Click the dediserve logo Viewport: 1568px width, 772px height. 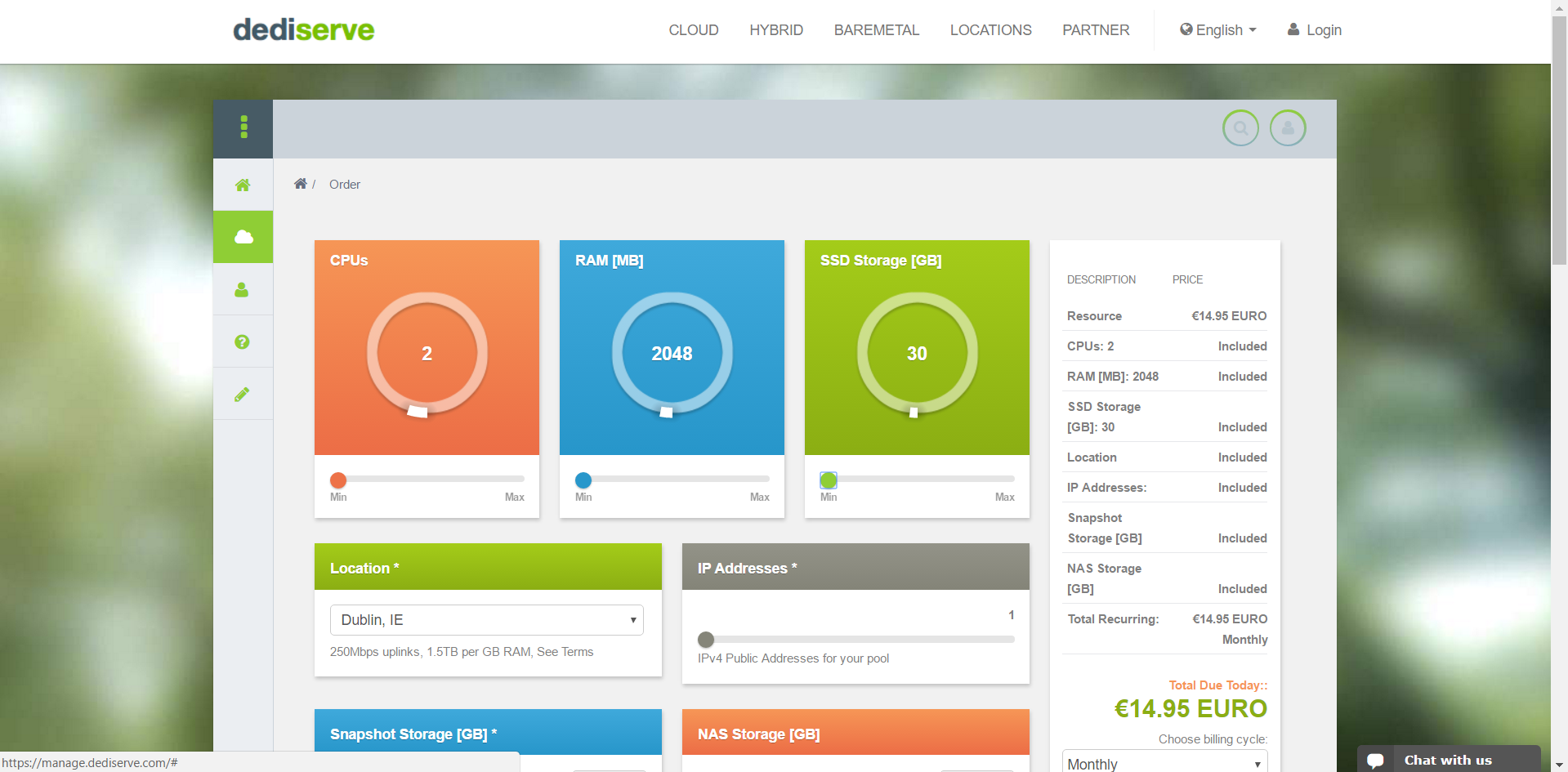[304, 30]
